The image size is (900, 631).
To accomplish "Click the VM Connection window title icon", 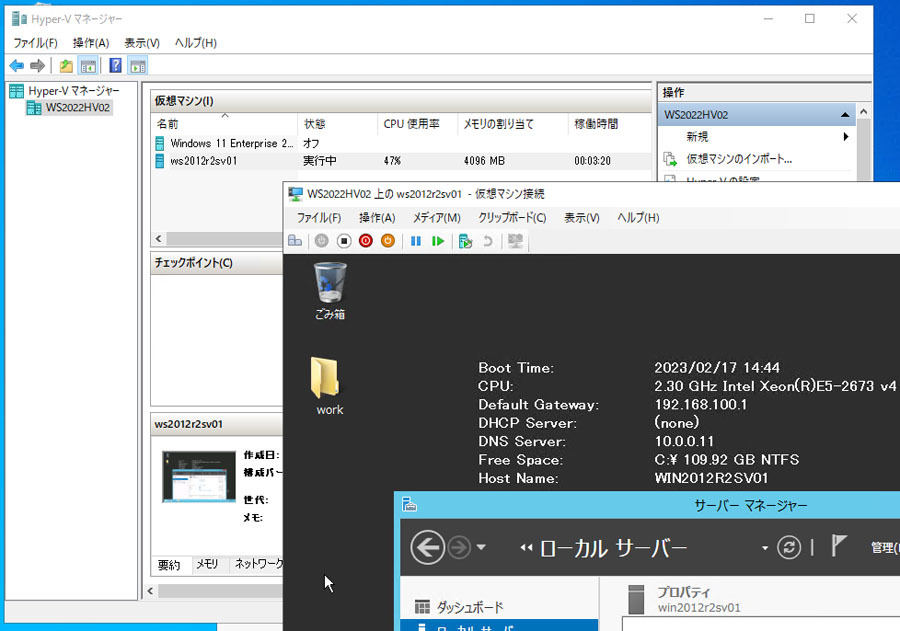I will (295, 194).
